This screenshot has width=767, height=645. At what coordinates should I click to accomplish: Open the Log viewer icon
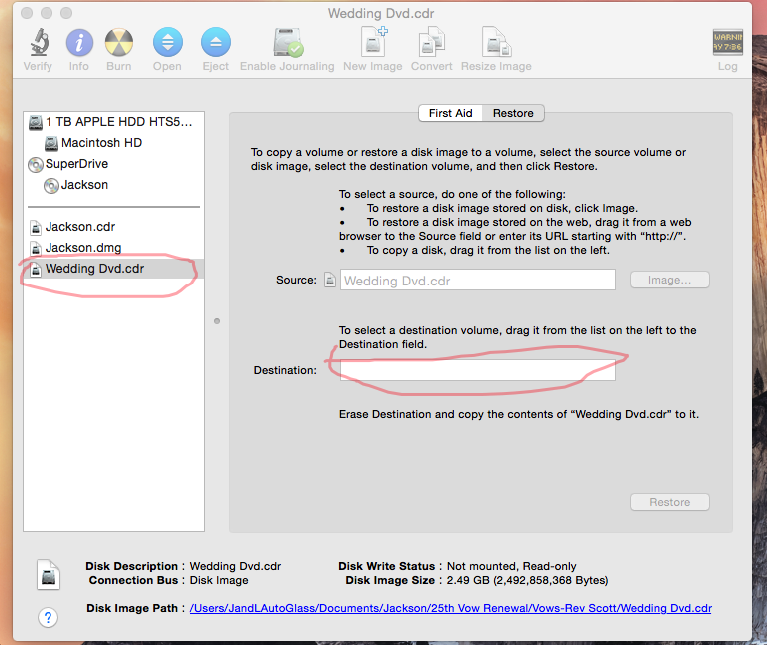point(727,43)
